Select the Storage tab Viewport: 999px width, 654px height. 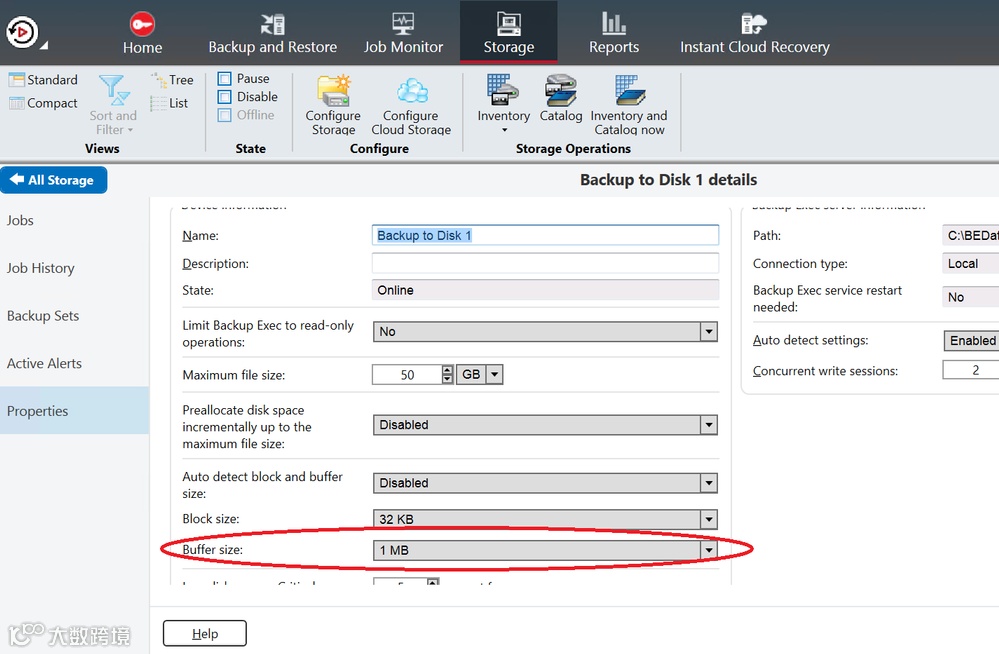(x=508, y=33)
